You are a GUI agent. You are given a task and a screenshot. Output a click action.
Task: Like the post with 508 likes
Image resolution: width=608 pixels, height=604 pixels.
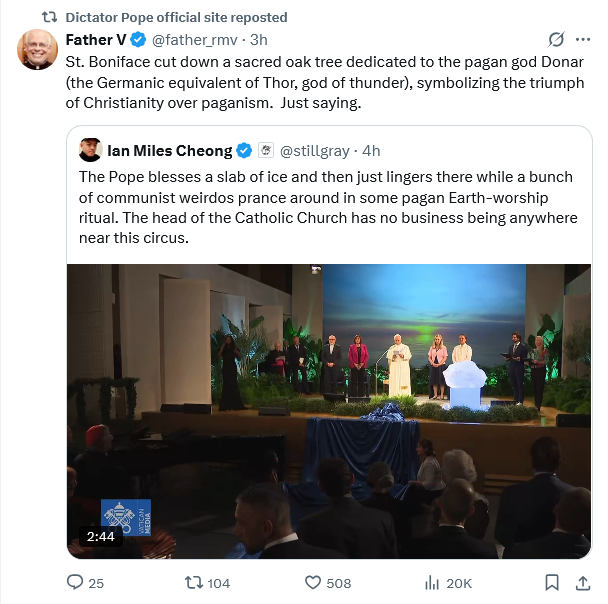pyautogui.click(x=312, y=583)
